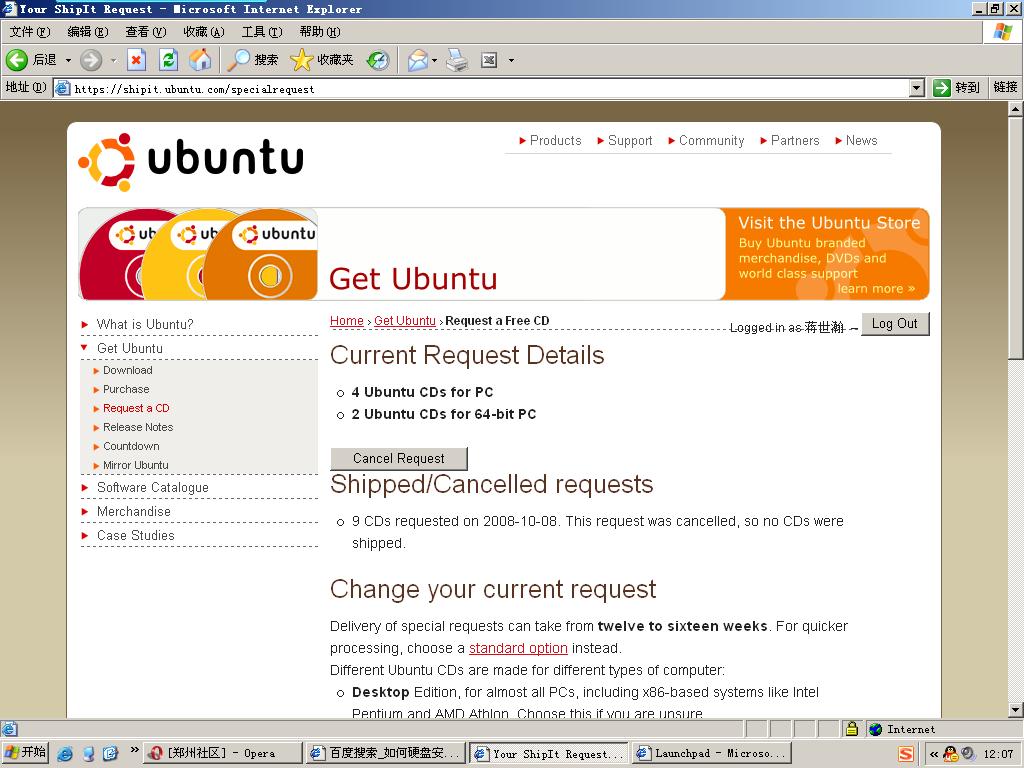The image size is (1024, 768).
Task: Open the Release Notes sidebar link
Action: tap(138, 427)
